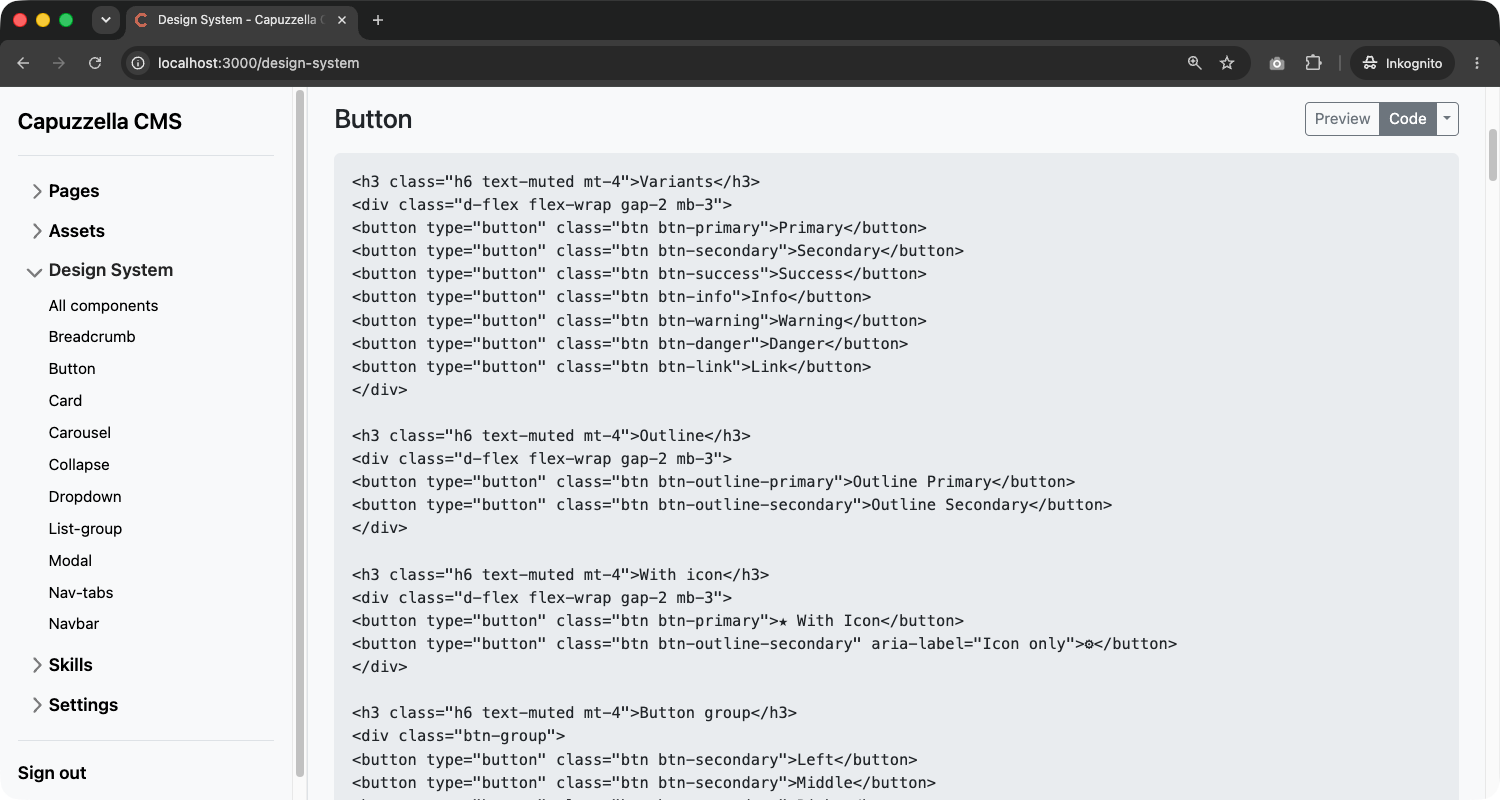
Task: Click the Button section heading
Action: click(x=373, y=119)
